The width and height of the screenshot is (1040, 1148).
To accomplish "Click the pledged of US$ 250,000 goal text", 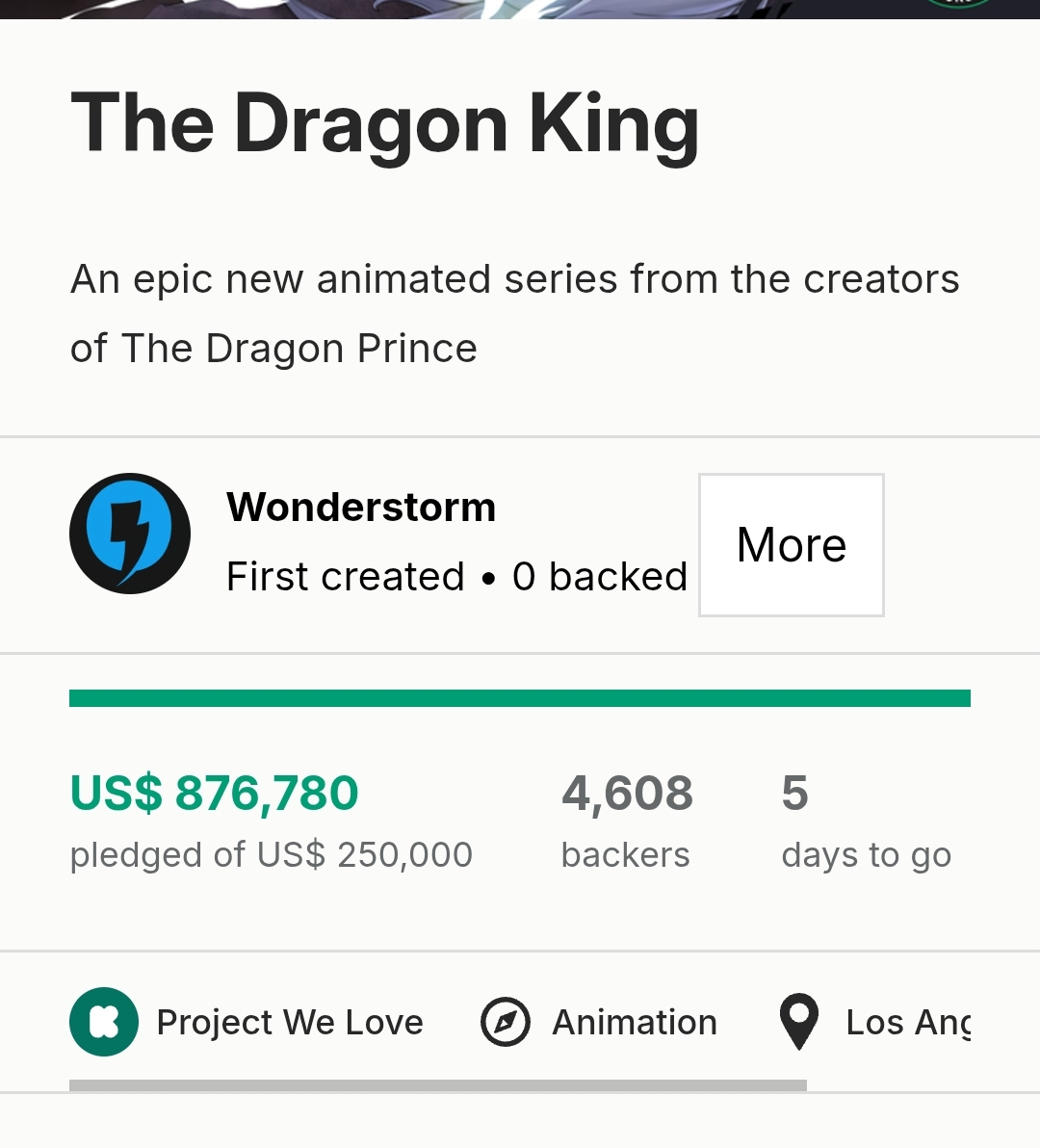I will [272, 855].
